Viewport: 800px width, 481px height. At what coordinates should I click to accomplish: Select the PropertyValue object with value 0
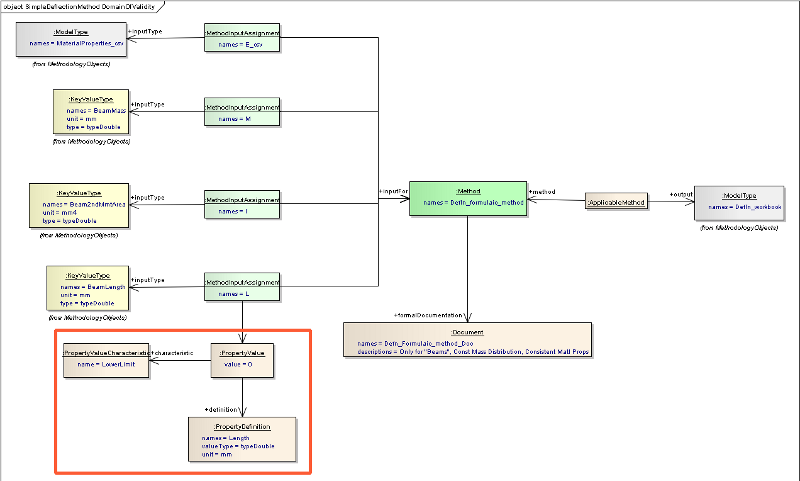pos(243,361)
